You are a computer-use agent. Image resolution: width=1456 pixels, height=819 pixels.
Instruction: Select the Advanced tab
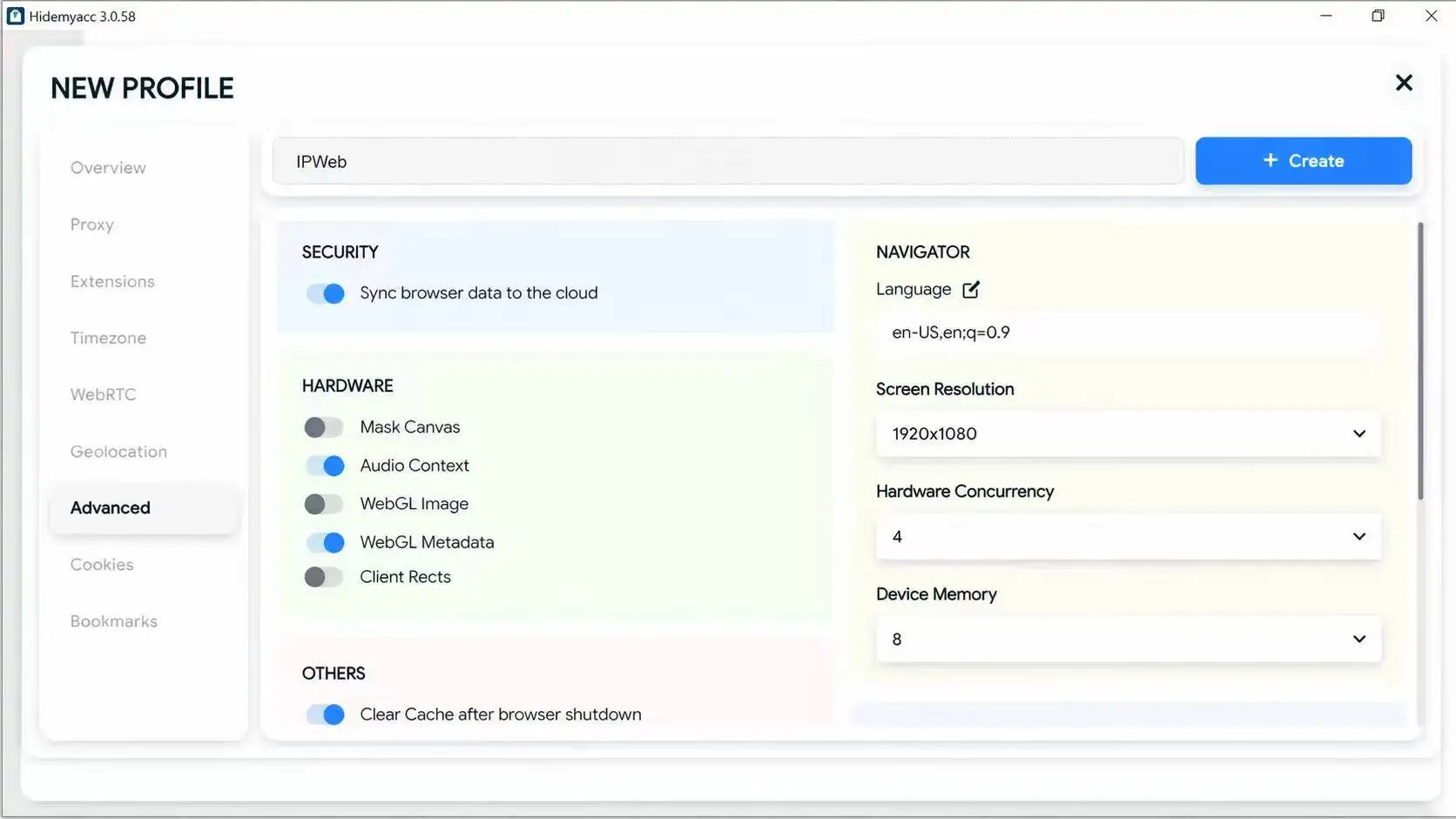144,508
